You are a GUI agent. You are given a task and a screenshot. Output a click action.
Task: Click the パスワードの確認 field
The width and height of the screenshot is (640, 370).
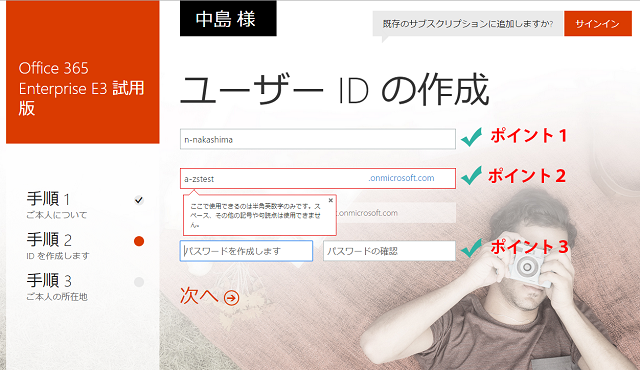(x=389, y=251)
